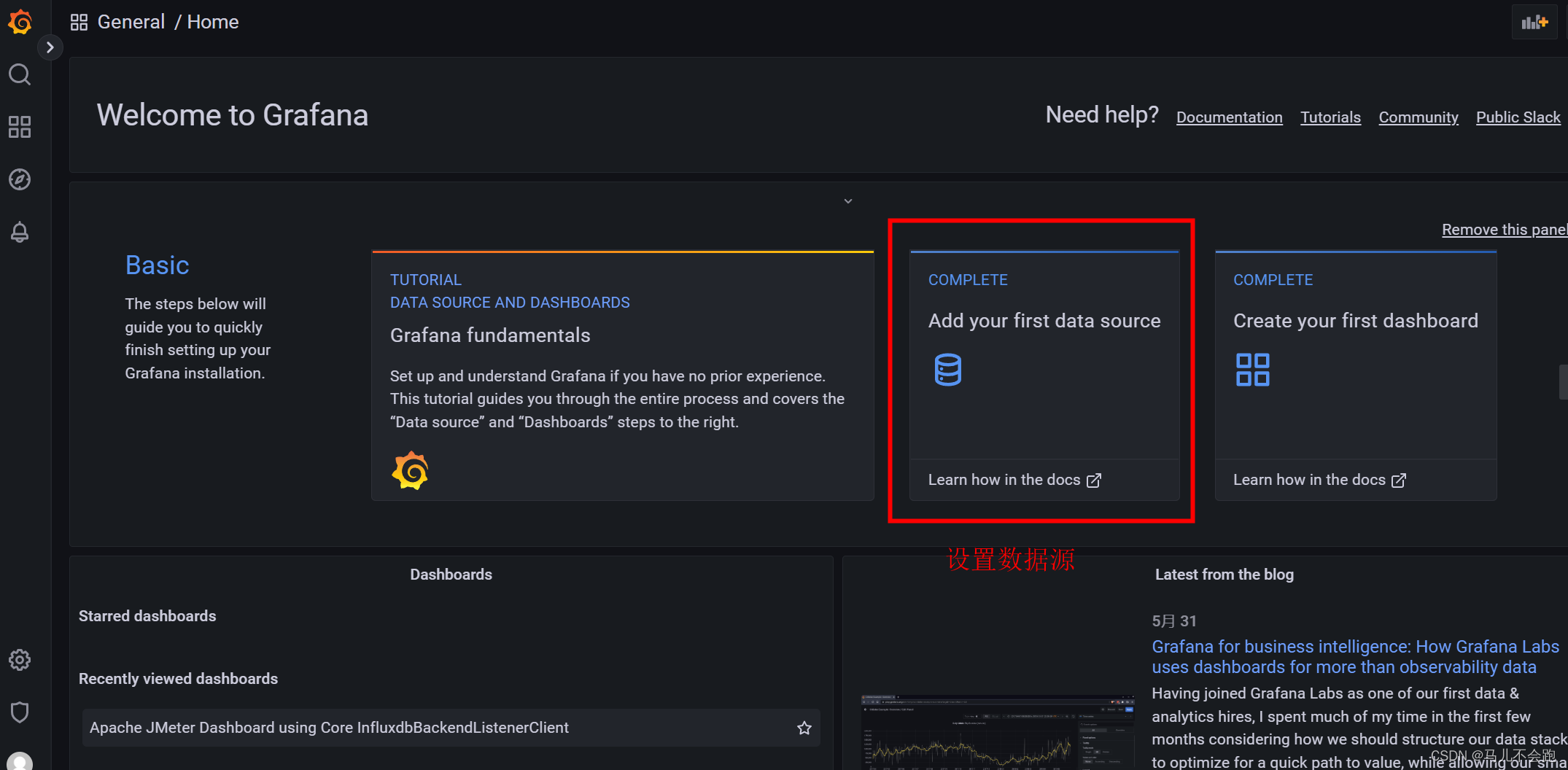
Task: Click the Recently viewed dashboards label
Action: pos(178,679)
